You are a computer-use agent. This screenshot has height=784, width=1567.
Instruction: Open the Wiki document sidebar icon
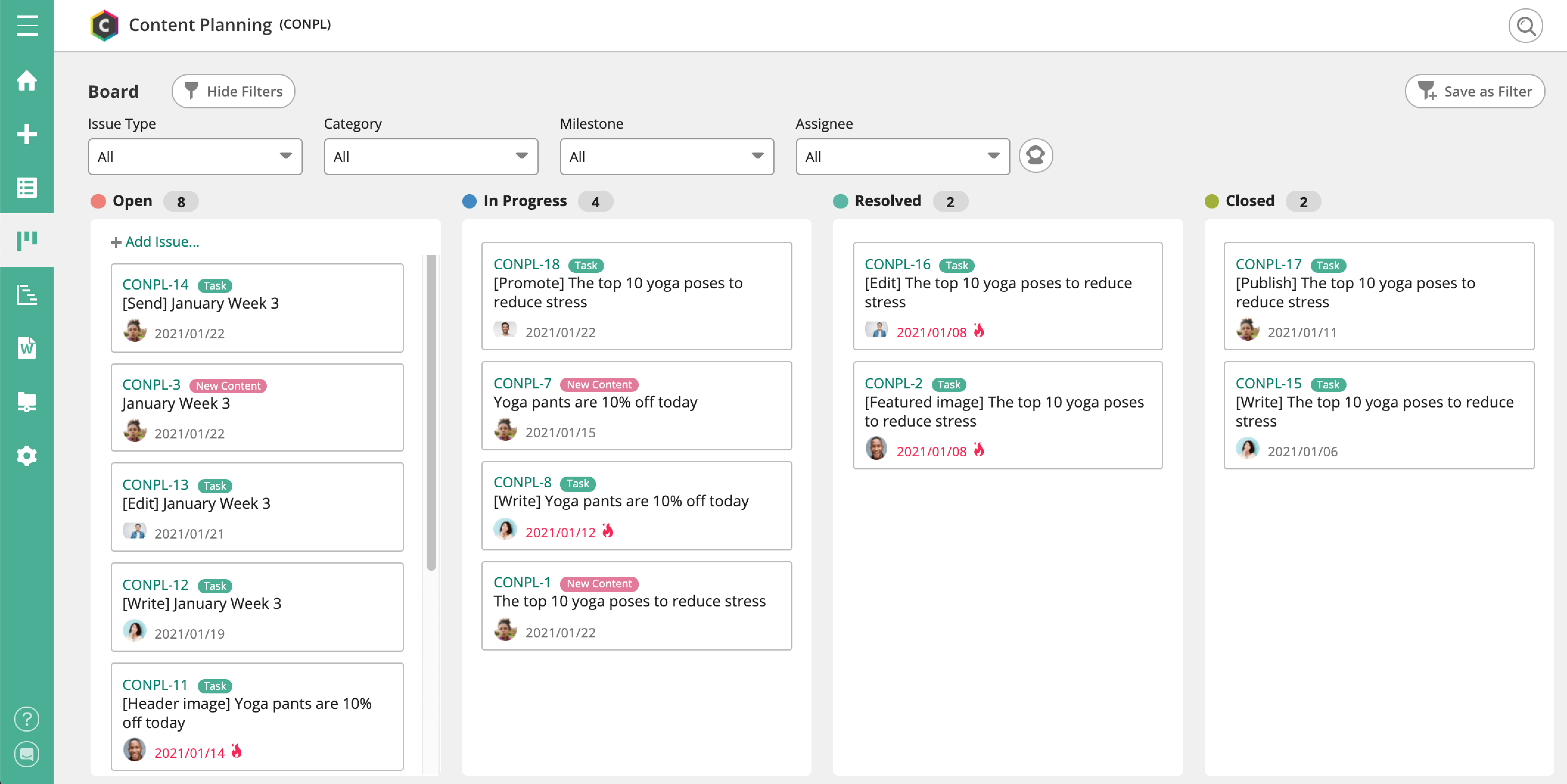click(x=27, y=348)
